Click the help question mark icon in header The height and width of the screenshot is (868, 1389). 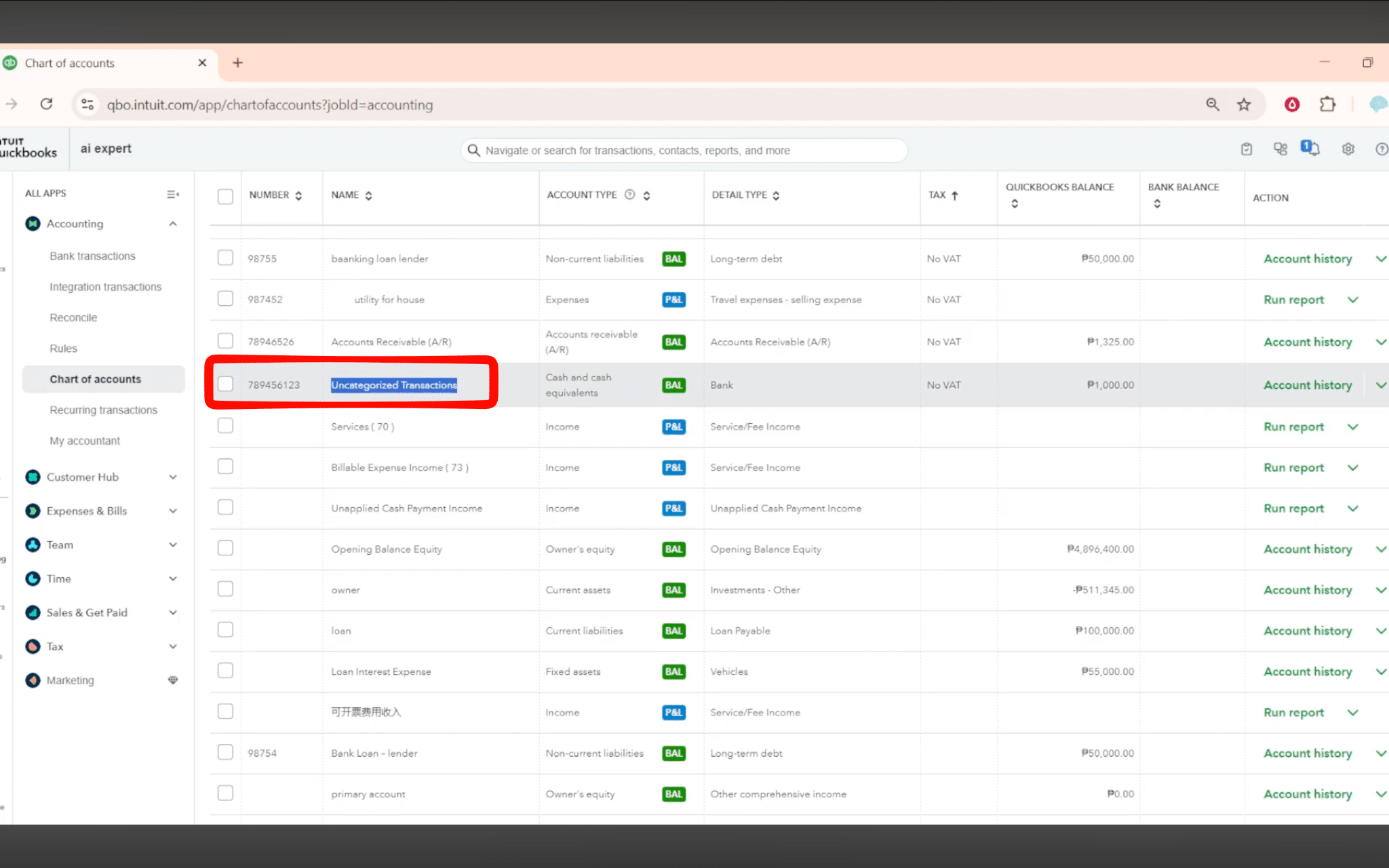click(x=1382, y=149)
